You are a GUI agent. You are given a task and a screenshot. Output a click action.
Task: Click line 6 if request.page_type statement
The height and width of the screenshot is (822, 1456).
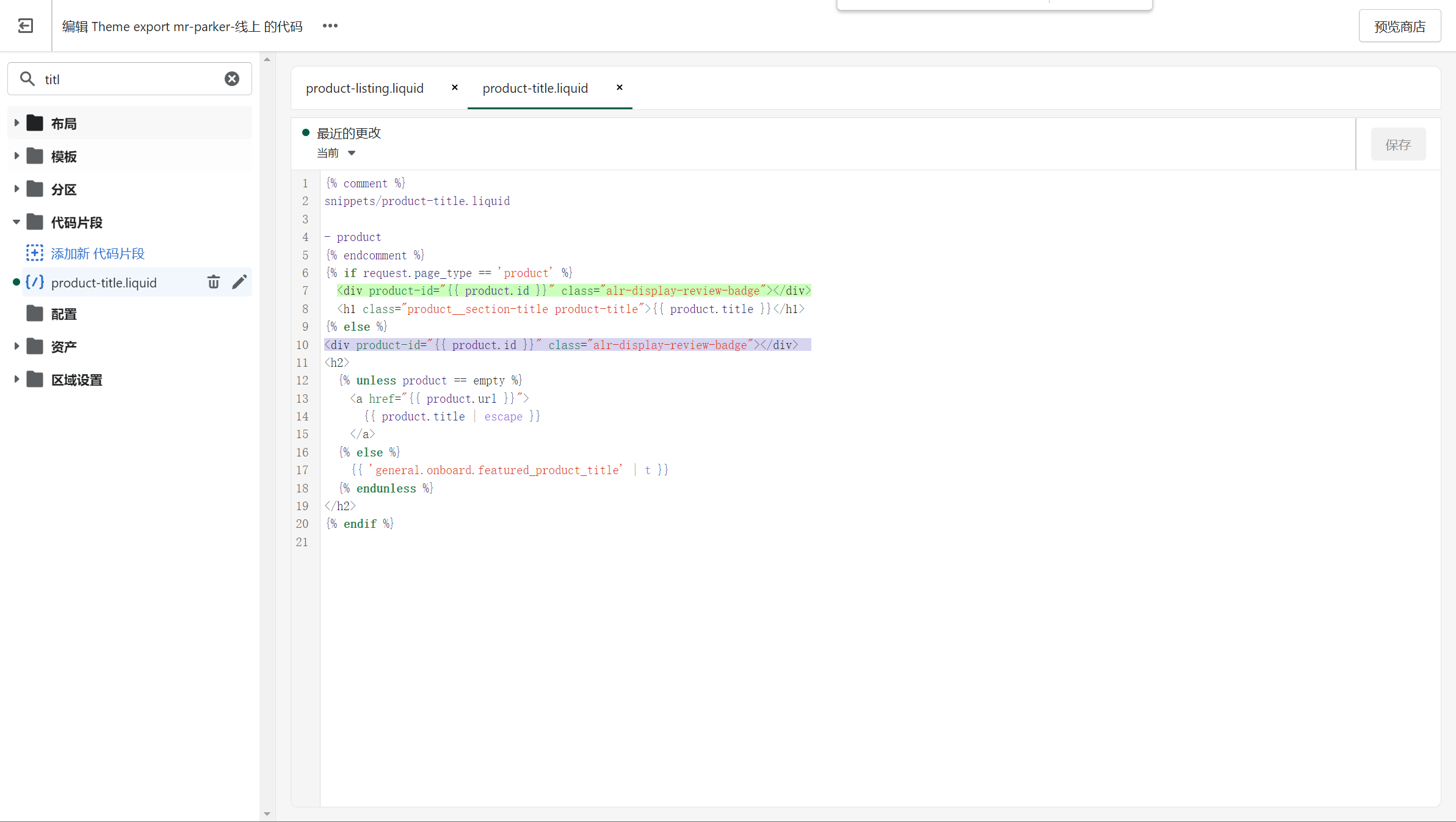(x=449, y=273)
